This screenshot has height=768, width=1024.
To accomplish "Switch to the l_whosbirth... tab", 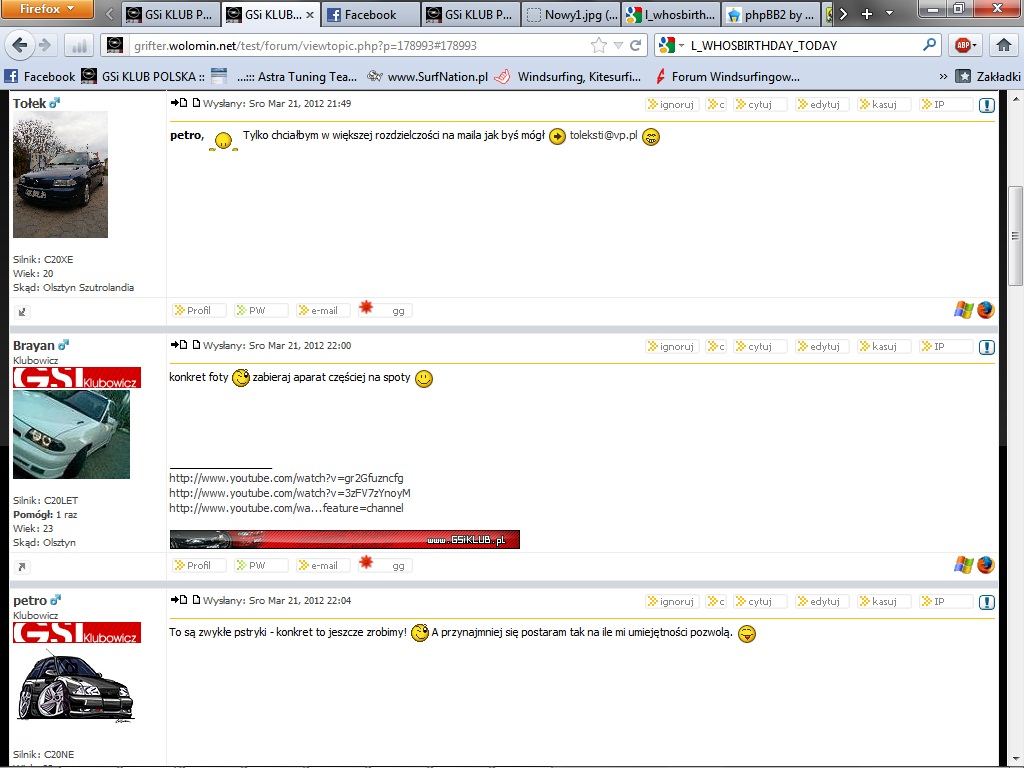I will (x=671, y=14).
